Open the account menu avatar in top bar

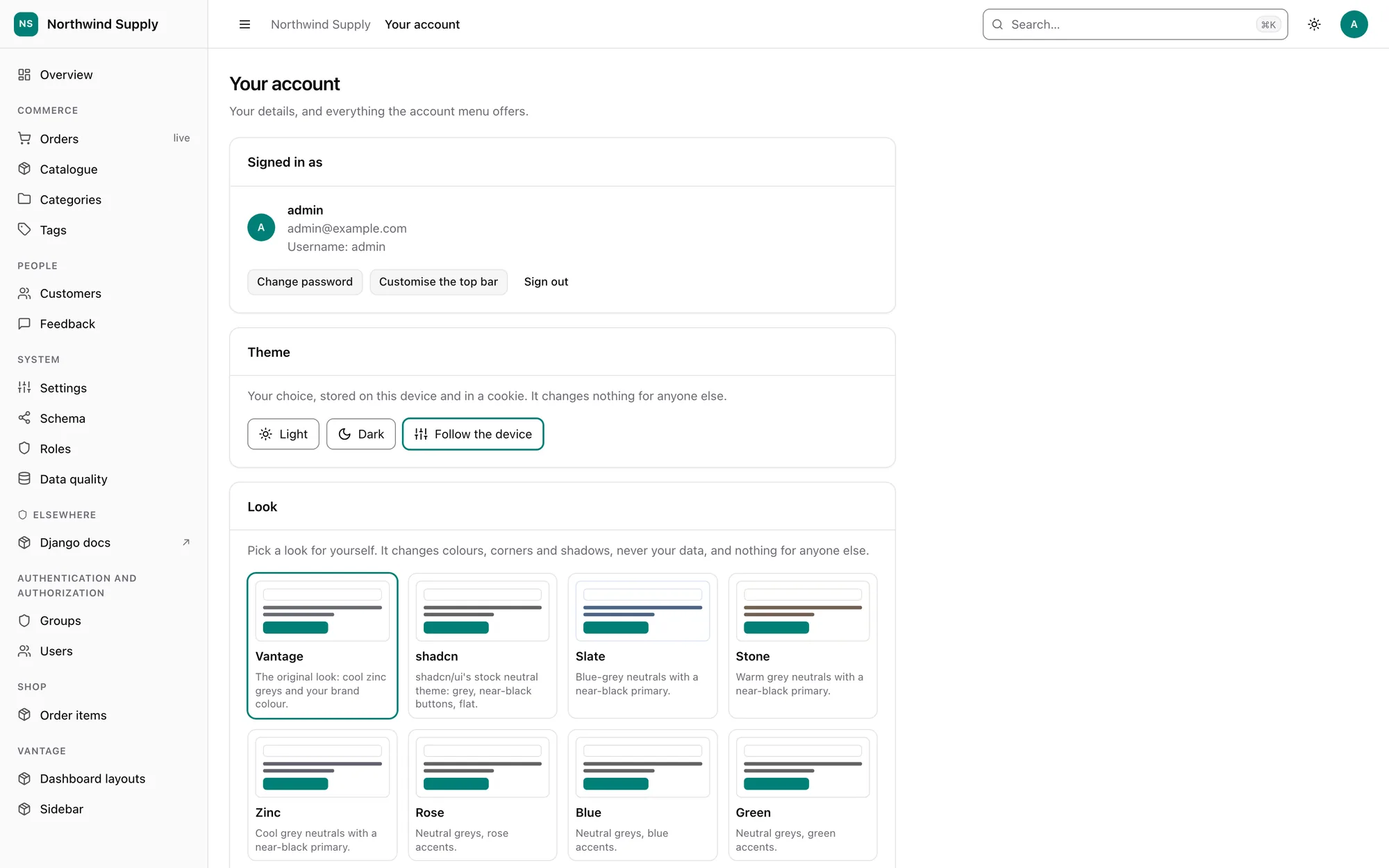pos(1354,24)
